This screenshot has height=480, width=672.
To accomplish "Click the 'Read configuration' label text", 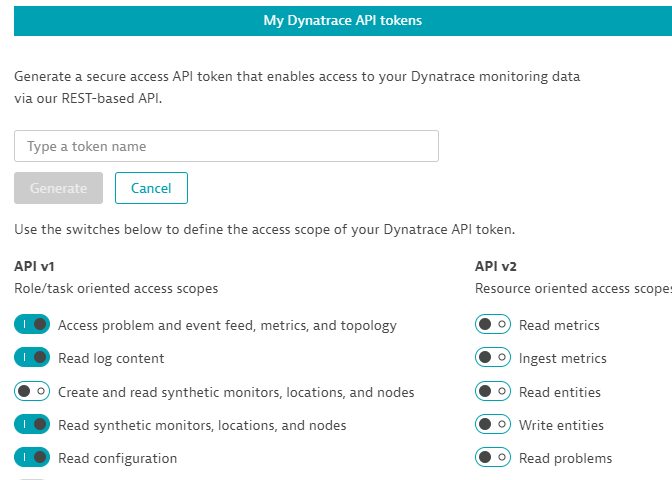I will point(117,458).
